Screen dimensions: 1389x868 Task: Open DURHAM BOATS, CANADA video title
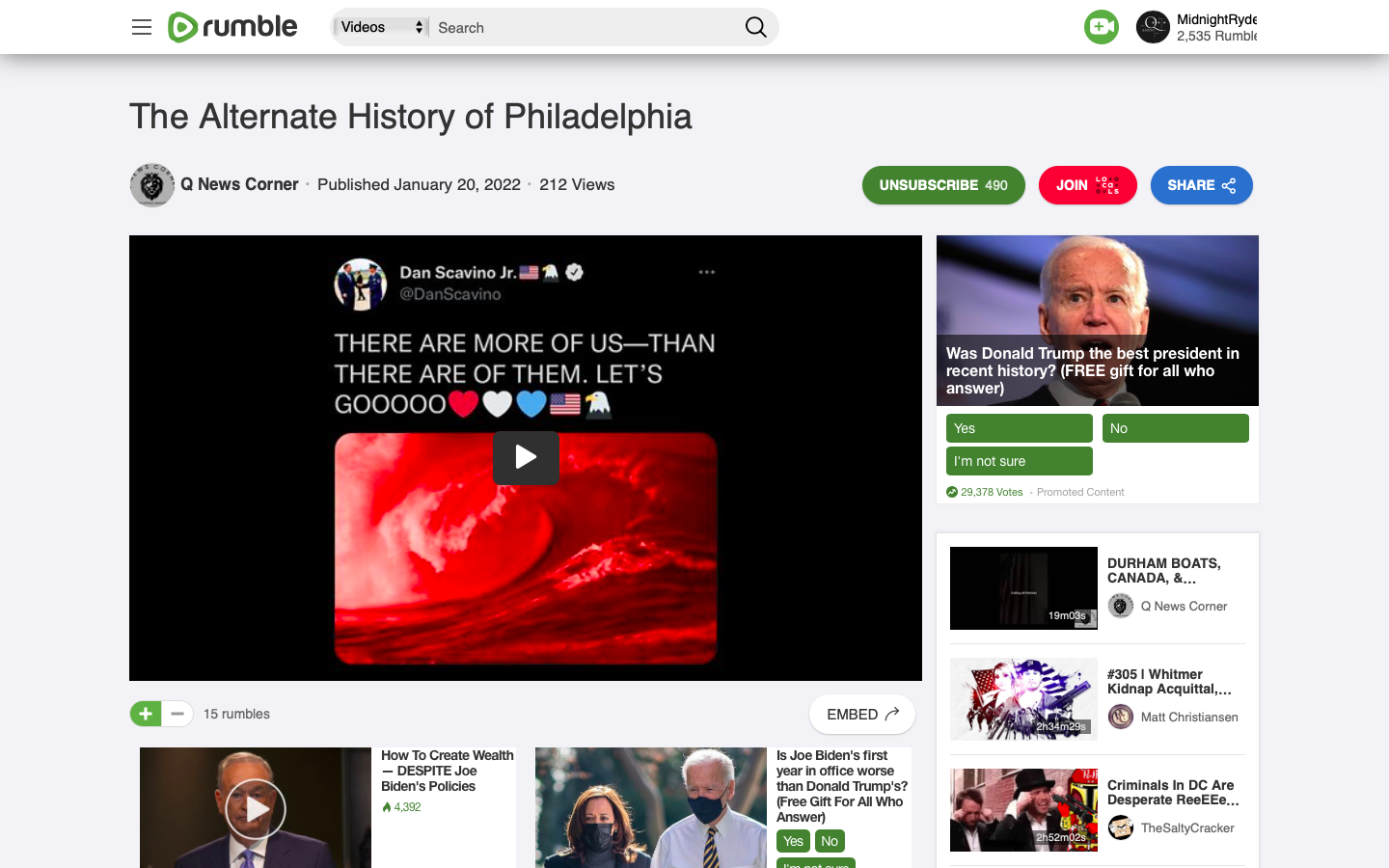click(1164, 570)
